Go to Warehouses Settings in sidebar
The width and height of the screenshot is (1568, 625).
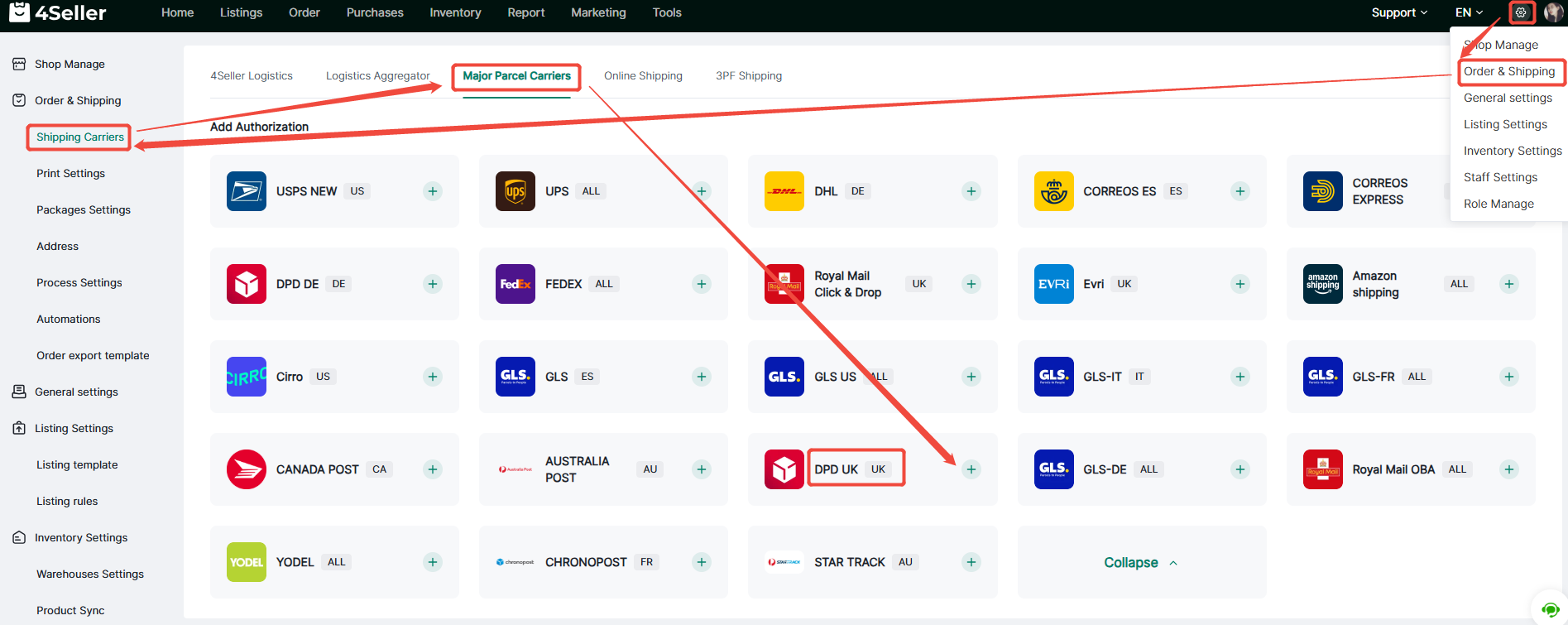click(90, 574)
